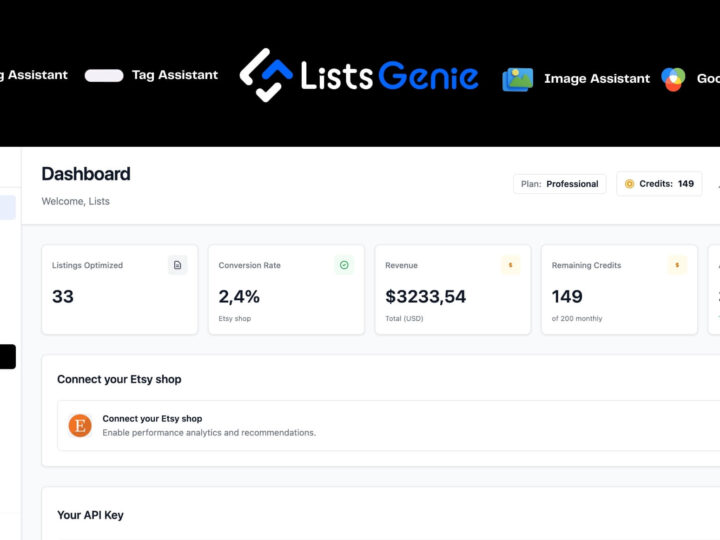Click the black button on the sidebar
Image resolution: width=720 pixels, height=540 pixels.
coord(8,356)
